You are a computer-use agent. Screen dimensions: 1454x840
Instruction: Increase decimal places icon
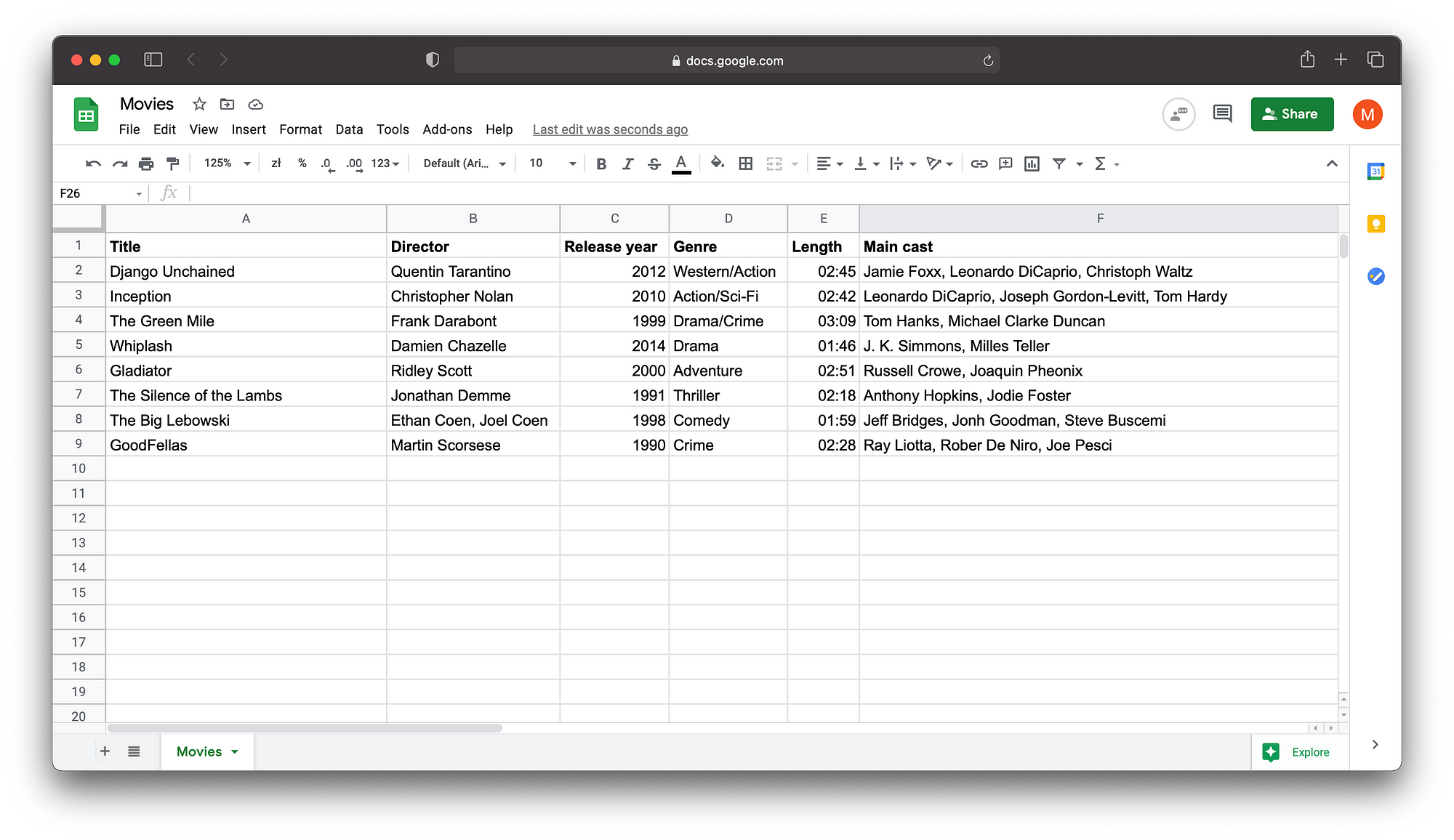pyautogui.click(x=355, y=164)
